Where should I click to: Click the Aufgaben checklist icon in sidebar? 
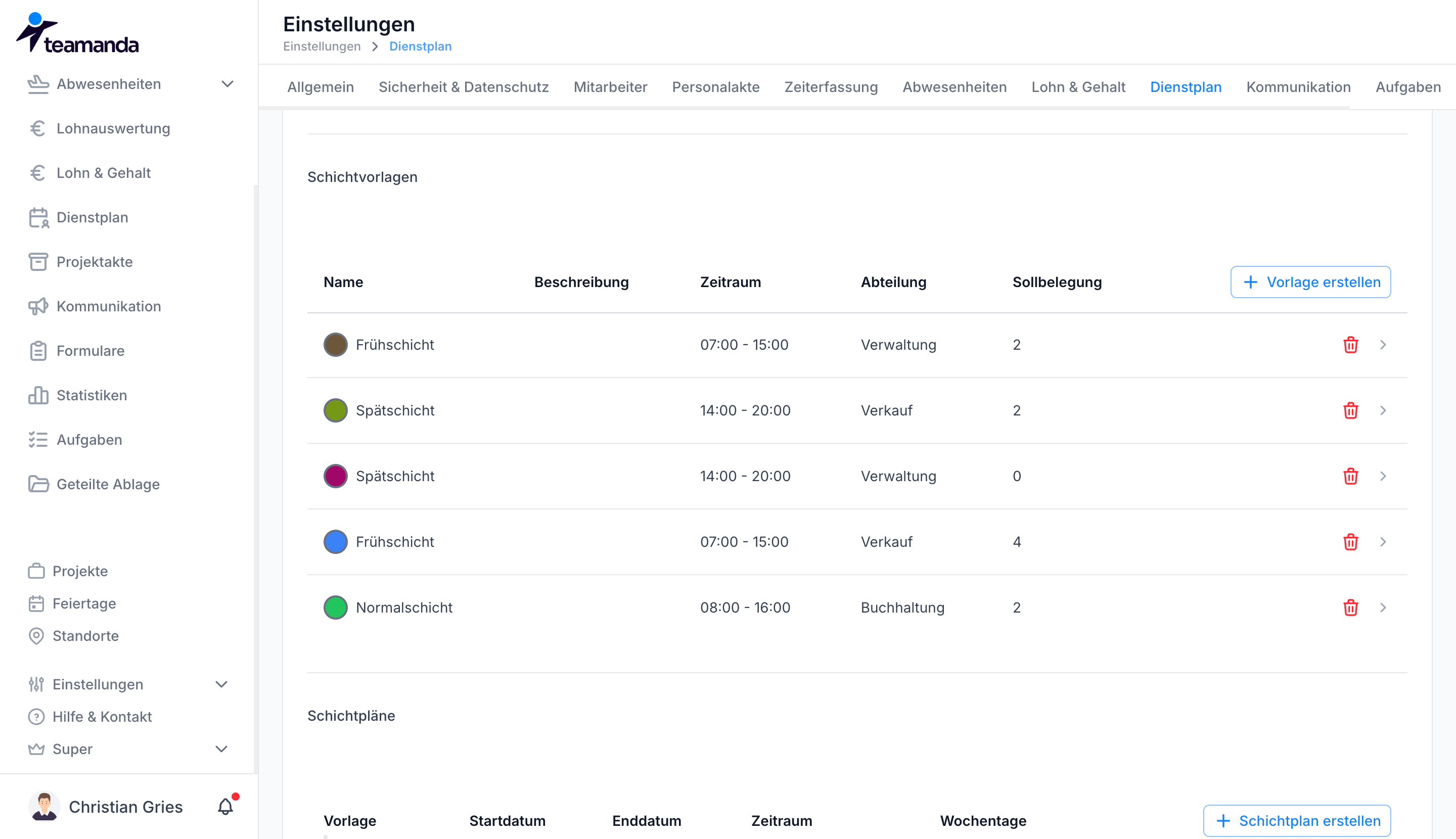[x=38, y=440]
